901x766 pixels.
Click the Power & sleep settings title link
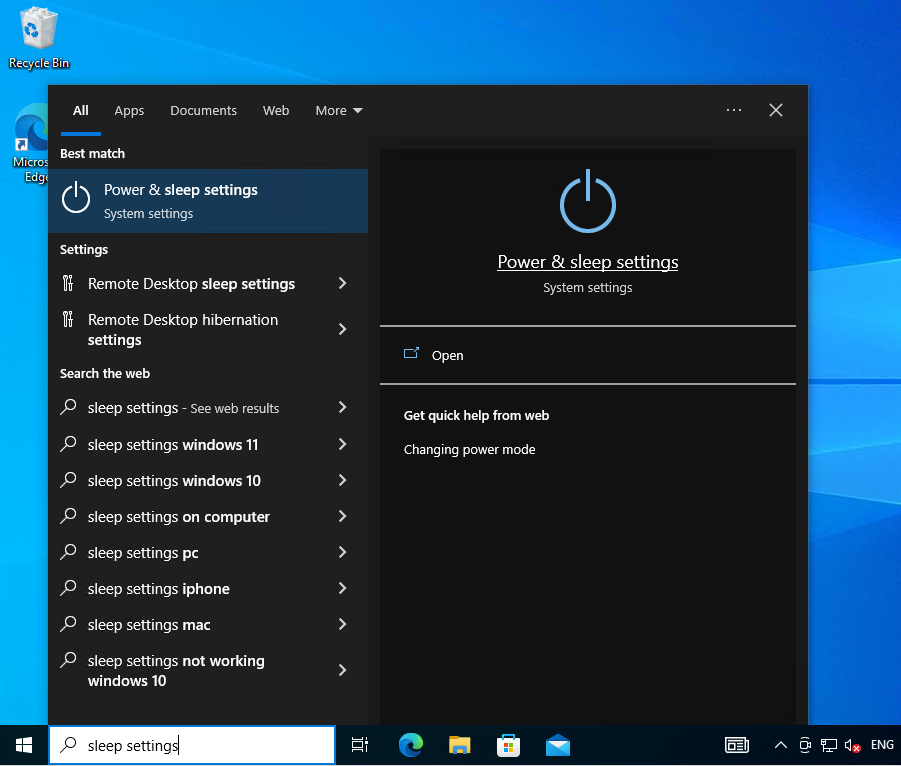[588, 262]
